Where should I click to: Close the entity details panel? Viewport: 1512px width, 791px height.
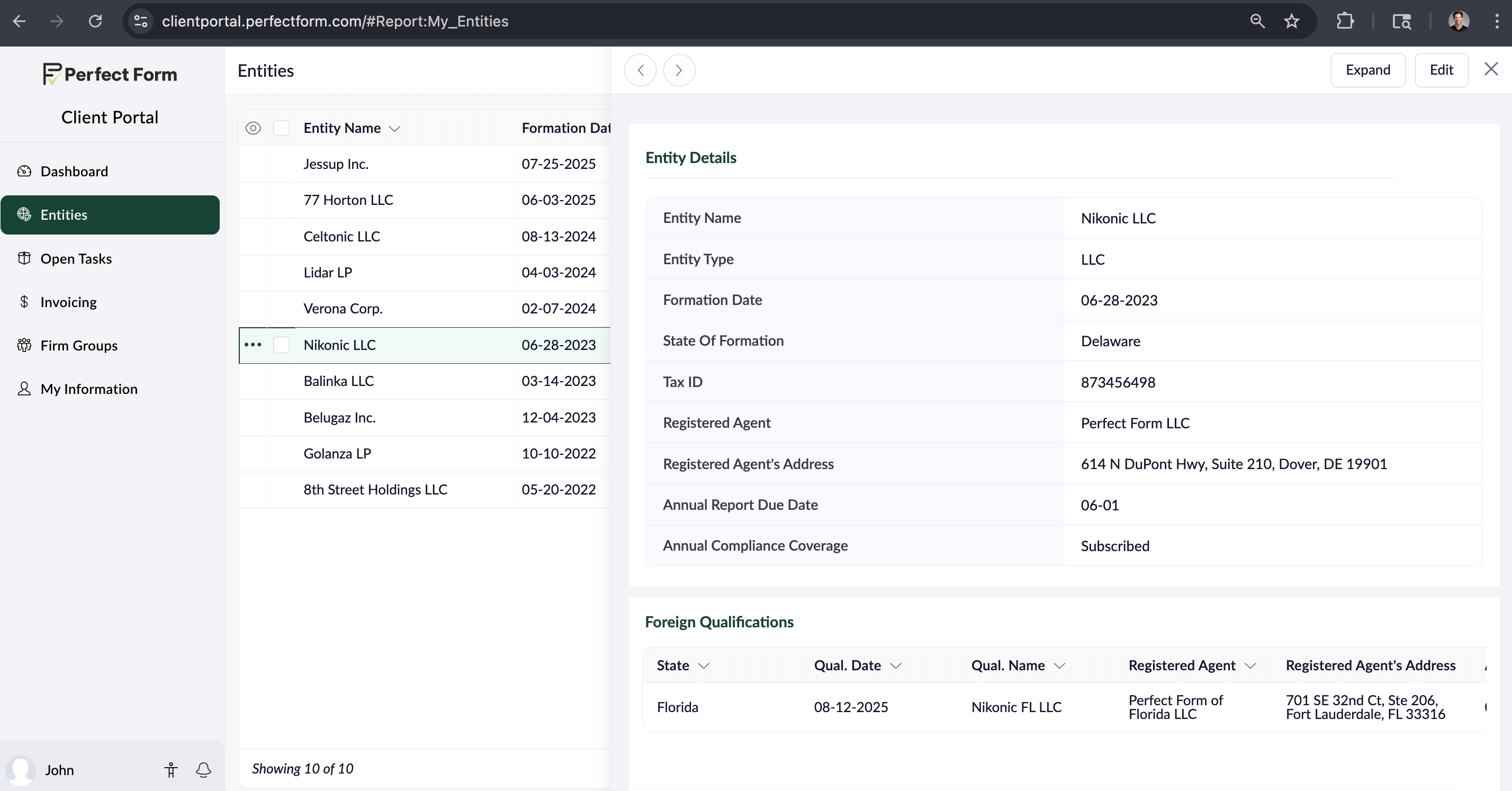[1491, 69]
